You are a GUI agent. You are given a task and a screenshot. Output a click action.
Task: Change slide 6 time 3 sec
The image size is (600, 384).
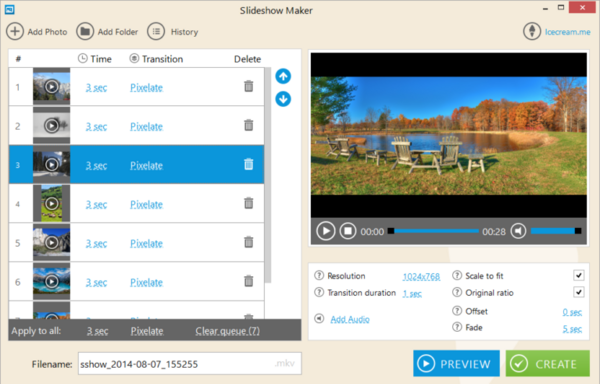coord(96,283)
